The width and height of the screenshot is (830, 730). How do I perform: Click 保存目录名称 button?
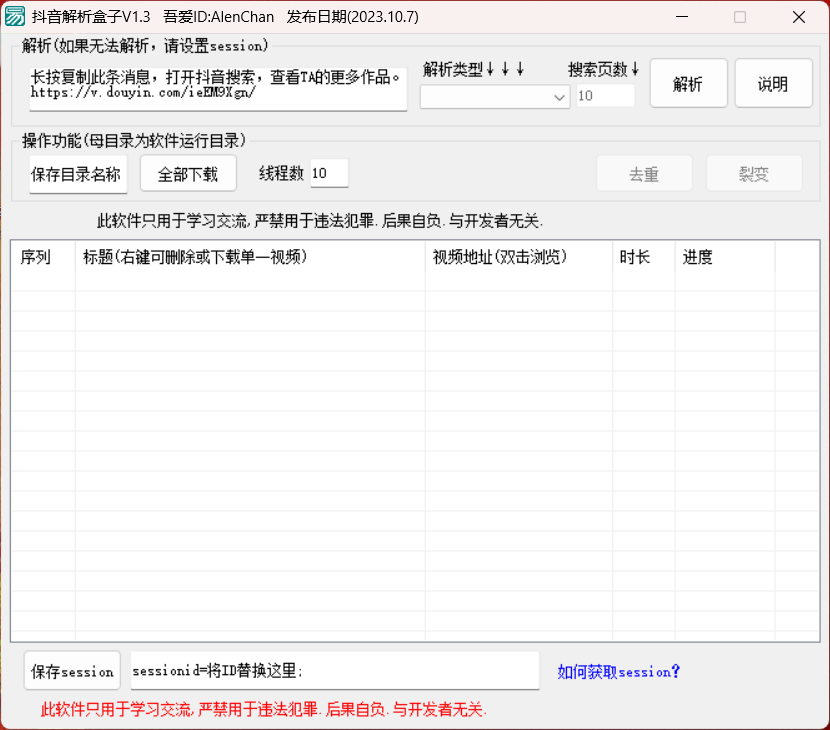point(78,174)
